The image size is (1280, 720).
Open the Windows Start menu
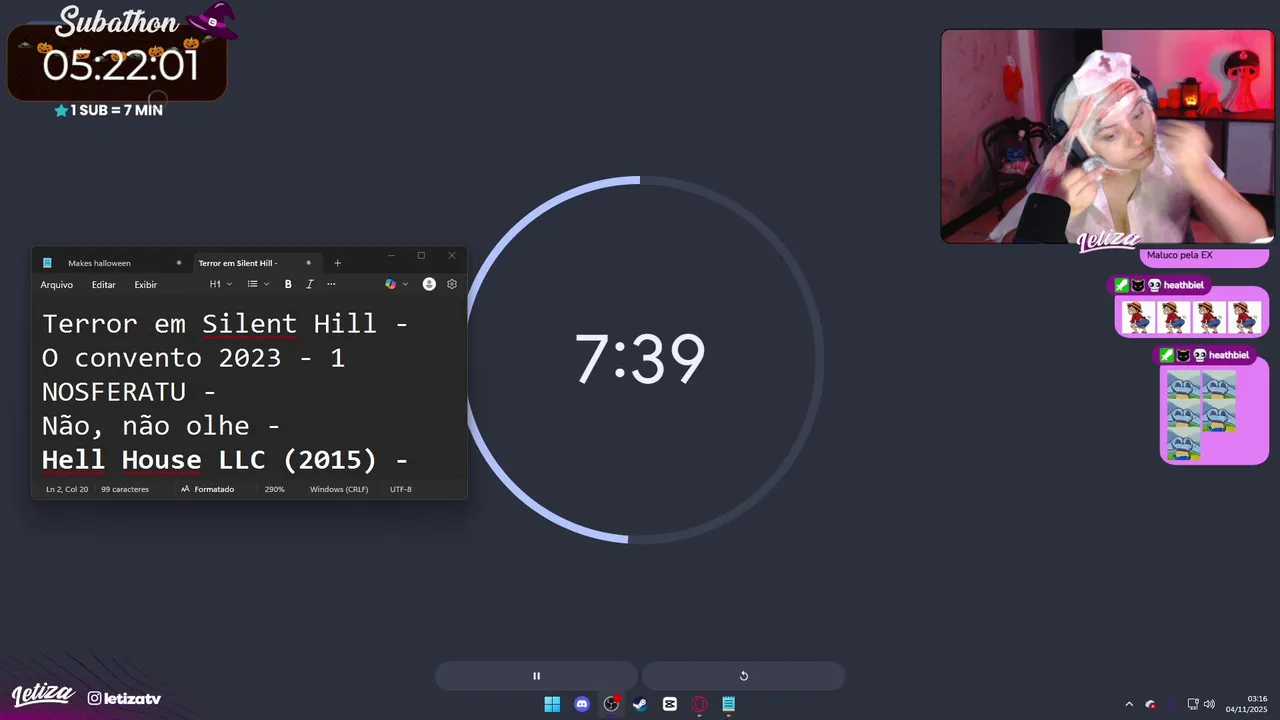552,704
